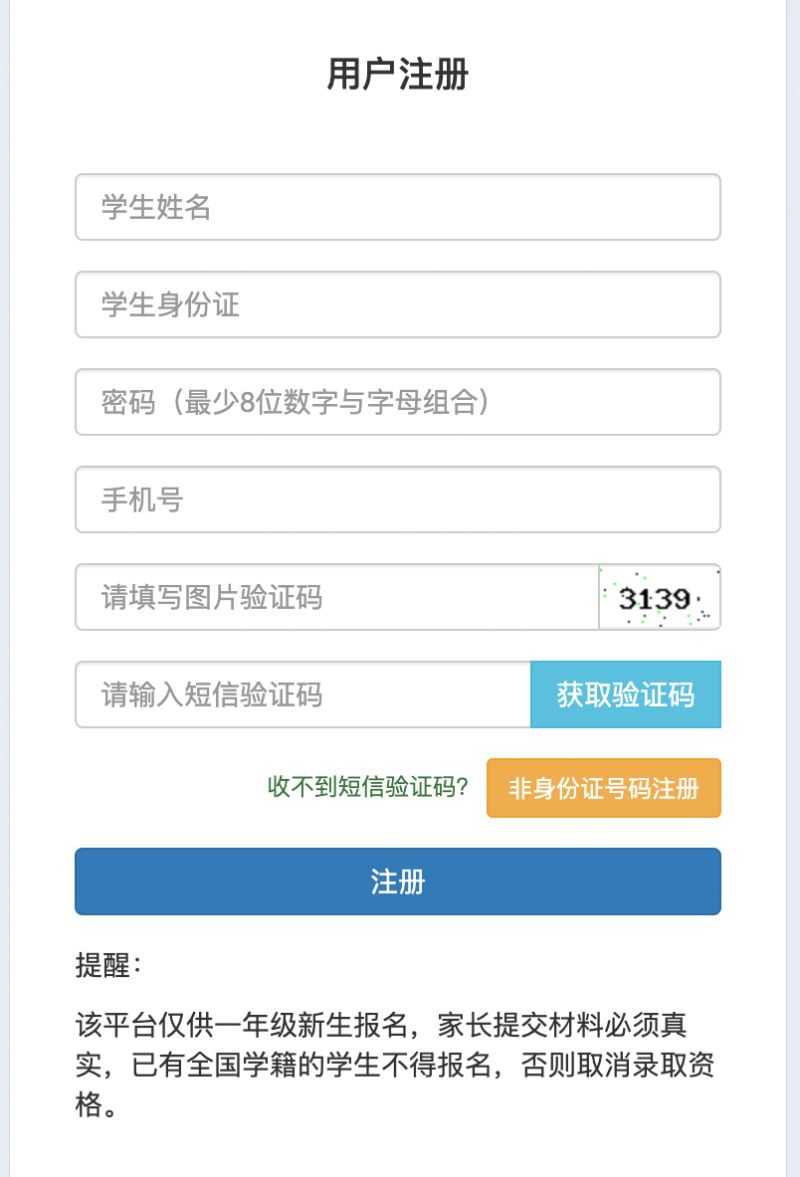
Task: Click the 手机号 phone number field
Action: click(398, 500)
